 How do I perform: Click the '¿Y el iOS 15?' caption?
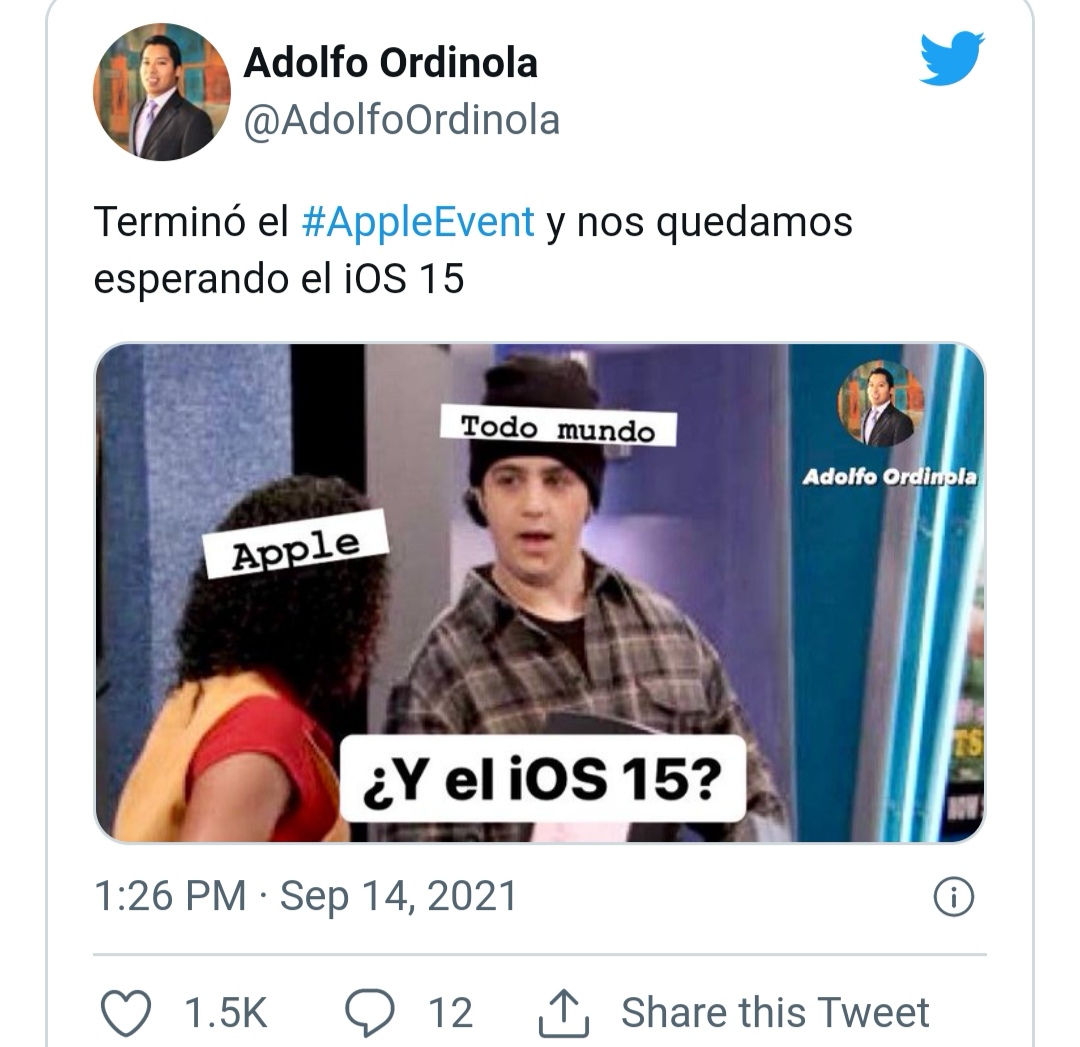point(543,778)
